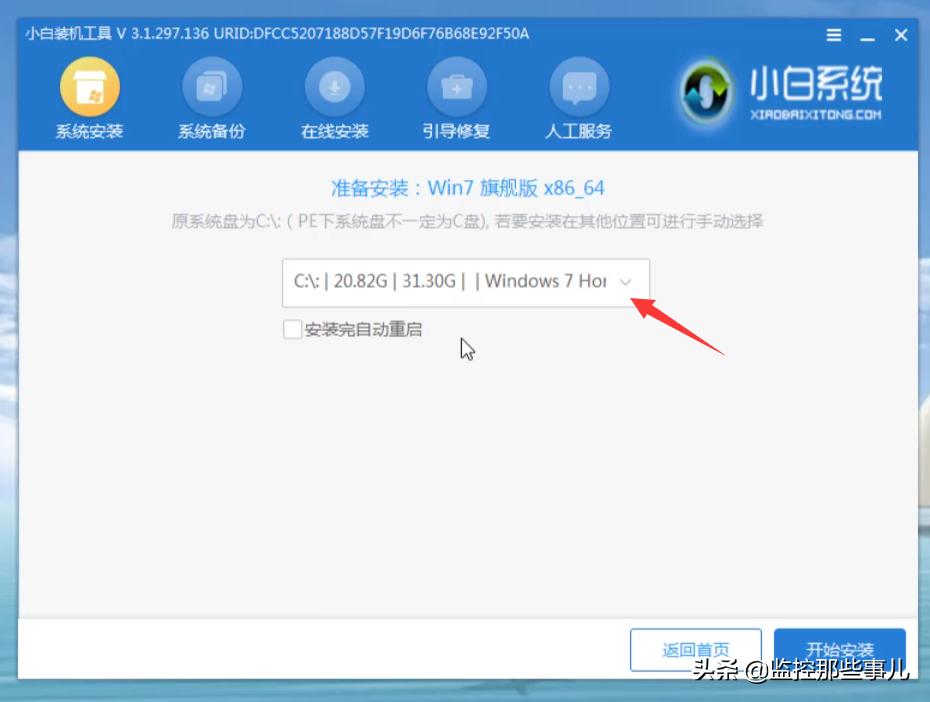Select the 在线安装 online install icon
Image resolution: width=930 pixels, height=702 pixels.
pos(333,95)
